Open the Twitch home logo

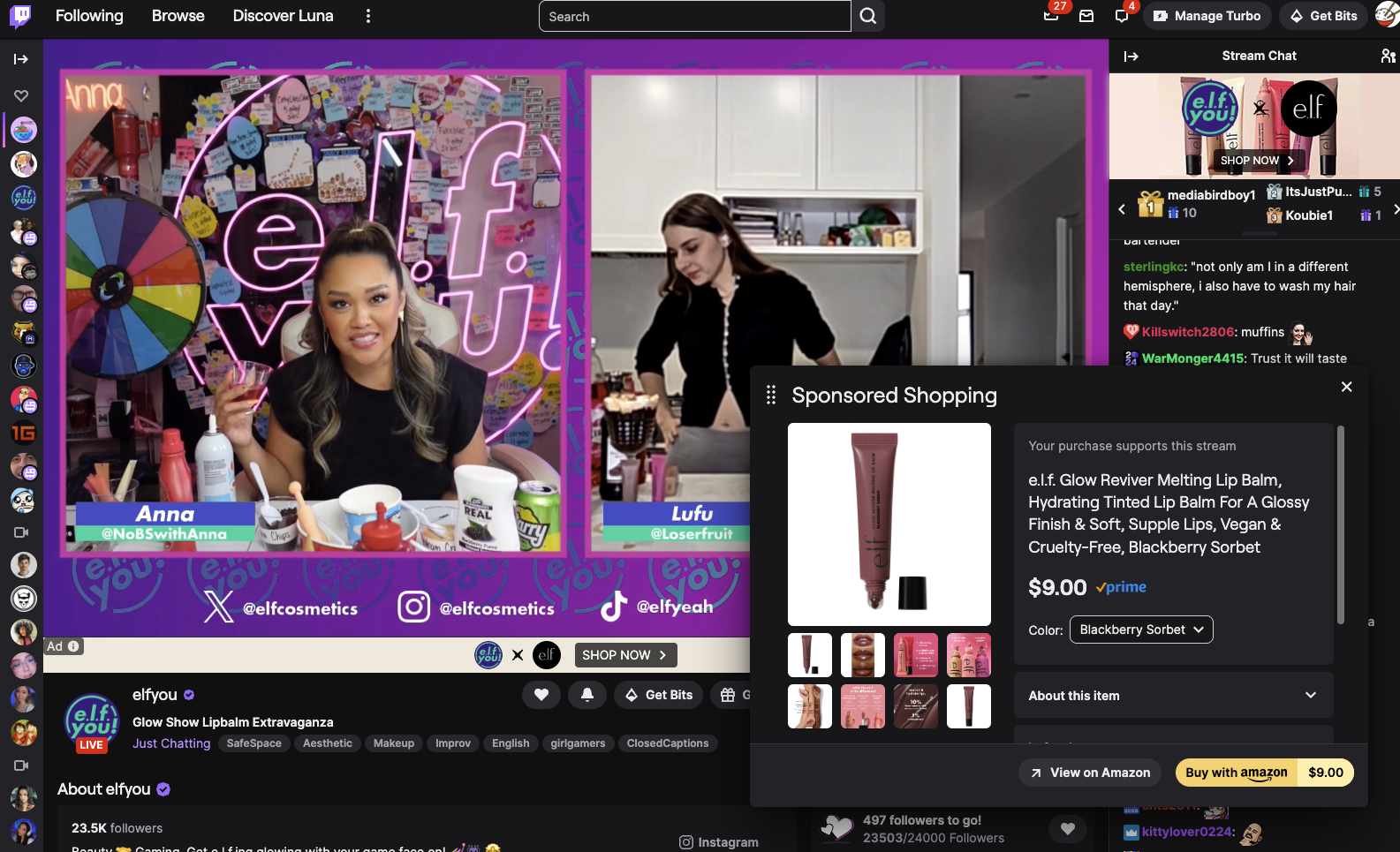[x=20, y=16]
